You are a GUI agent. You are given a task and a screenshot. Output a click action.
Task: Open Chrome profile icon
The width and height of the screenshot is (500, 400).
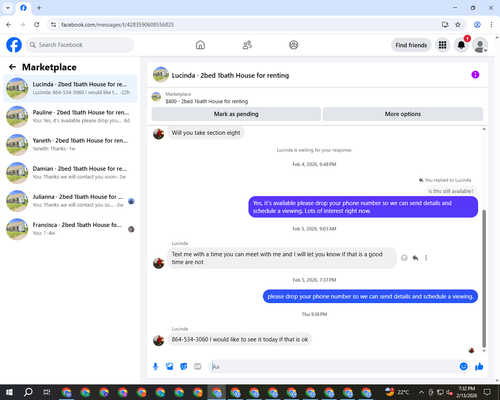coord(477,25)
